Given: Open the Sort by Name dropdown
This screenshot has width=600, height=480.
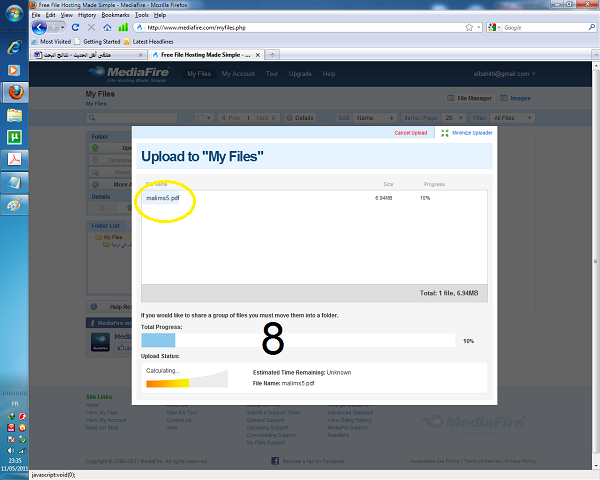Looking at the screenshot, I should [x=375, y=118].
